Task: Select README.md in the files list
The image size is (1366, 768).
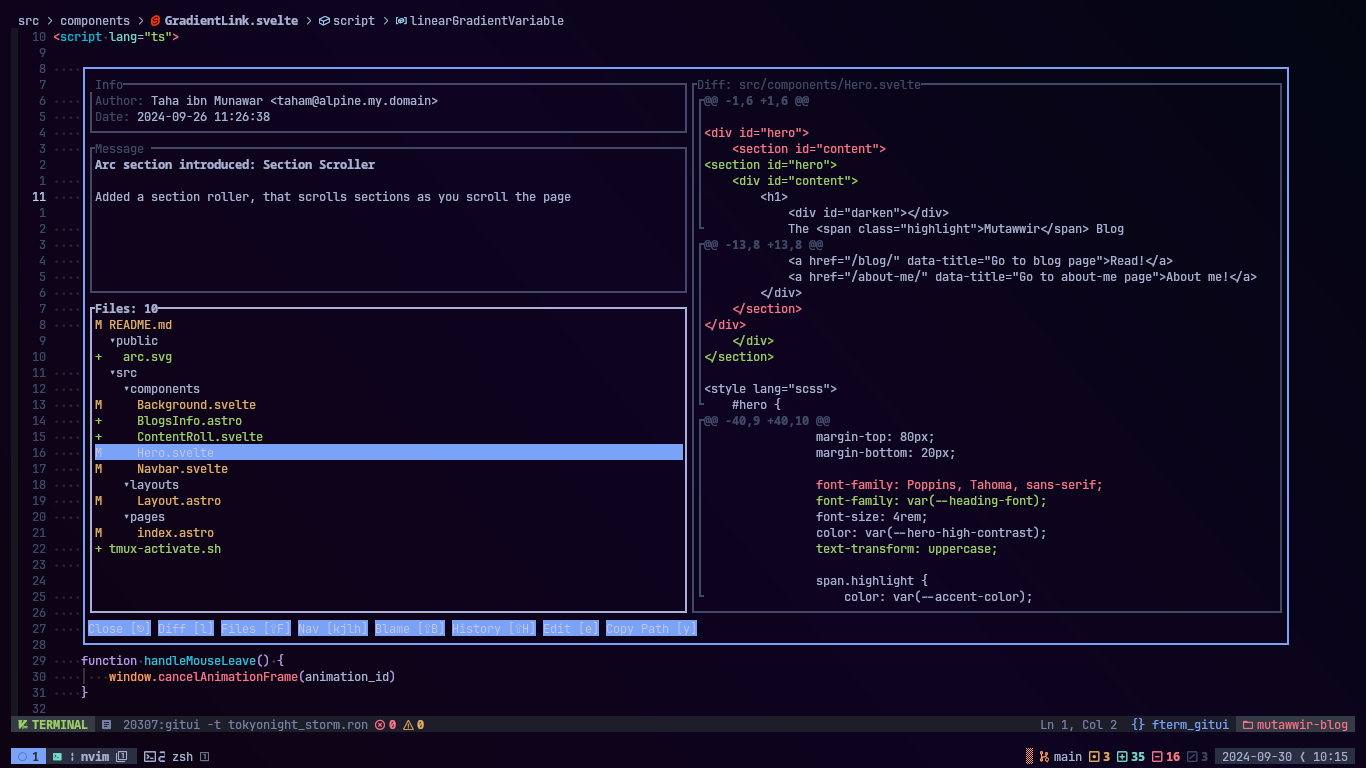Action: (x=141, y=325)
